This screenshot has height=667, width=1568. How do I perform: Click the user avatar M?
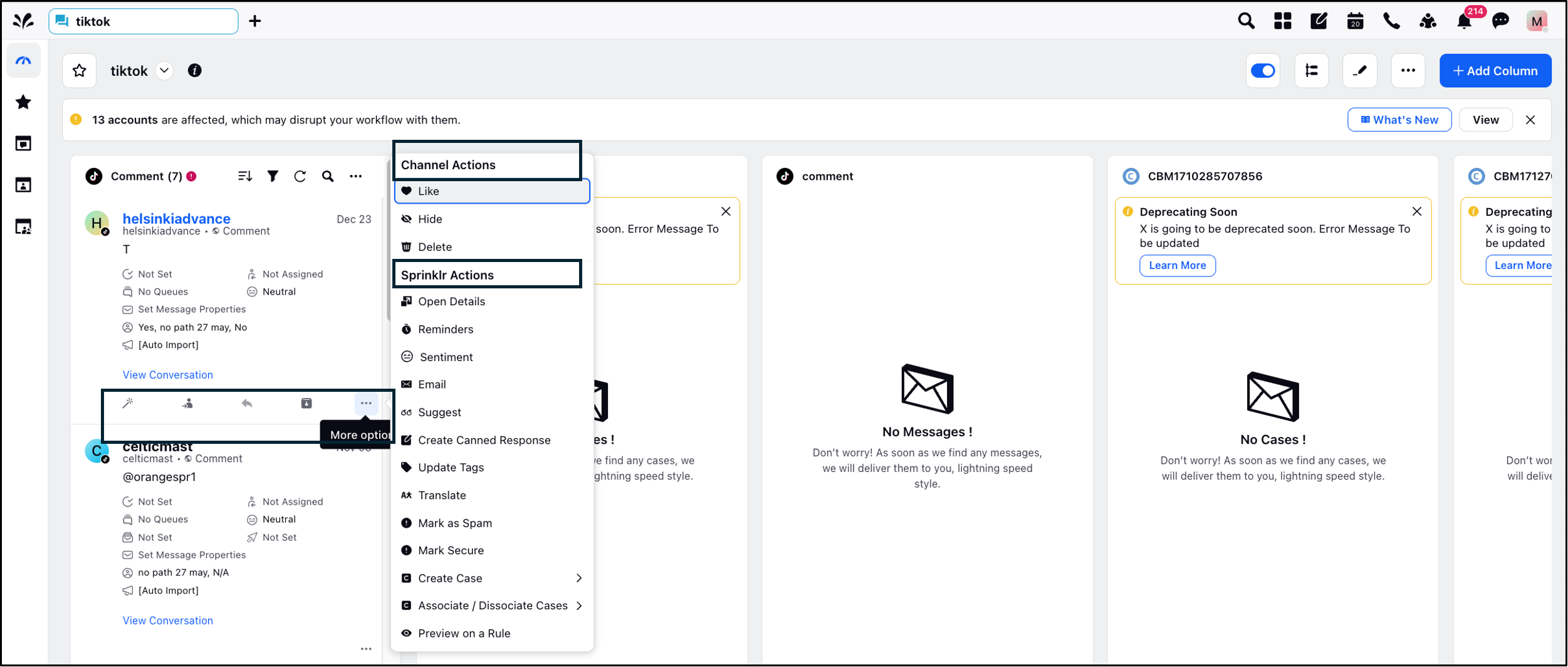pos(1537,21)
